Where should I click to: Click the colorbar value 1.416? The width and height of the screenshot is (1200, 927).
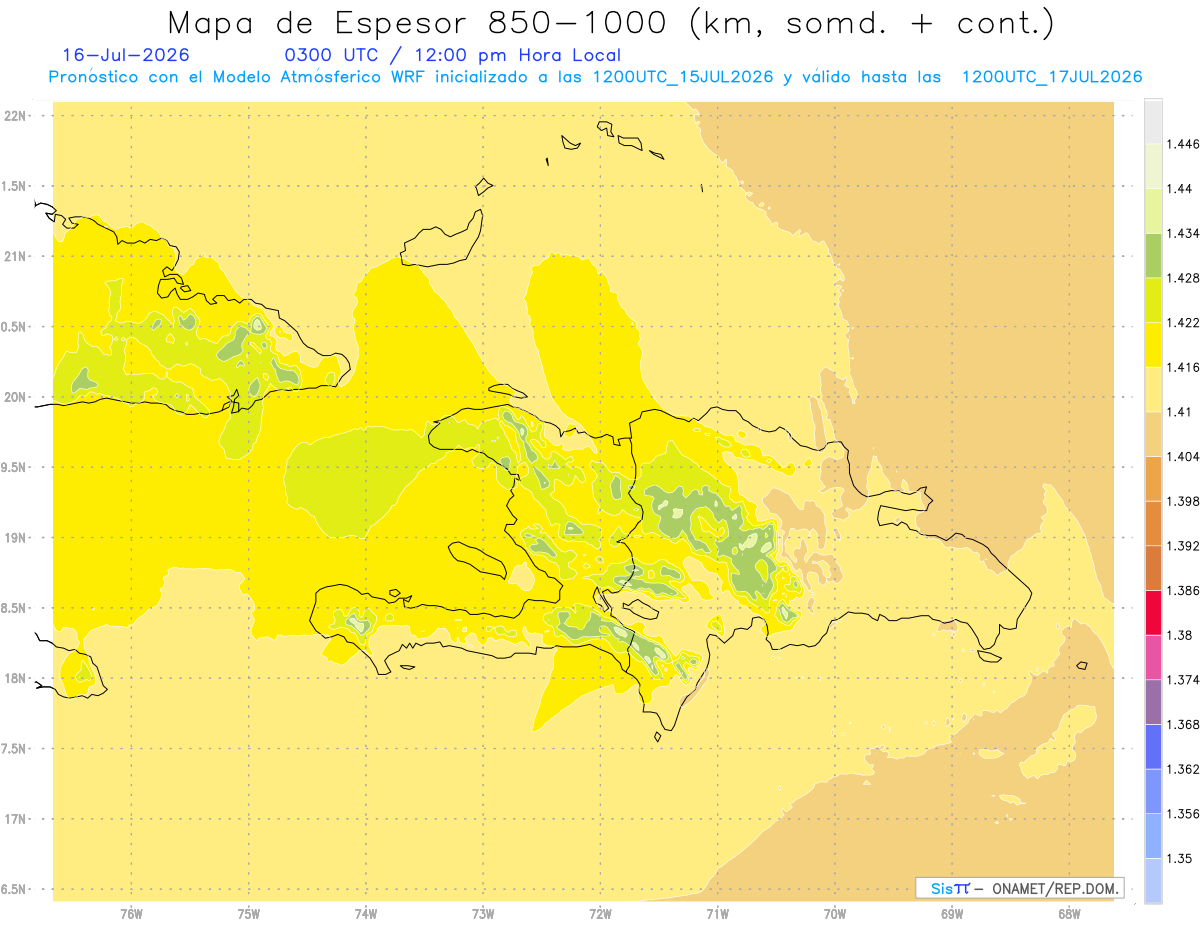coord(1185,367)
